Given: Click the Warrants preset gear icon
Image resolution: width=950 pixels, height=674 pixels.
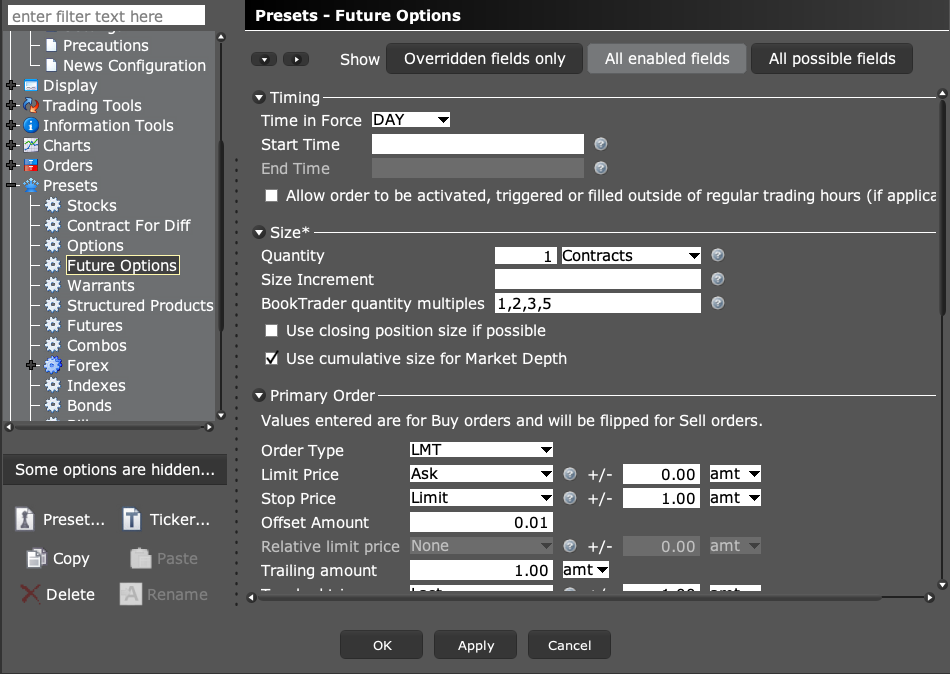Looking at the screenshot, I should [53, 285].
